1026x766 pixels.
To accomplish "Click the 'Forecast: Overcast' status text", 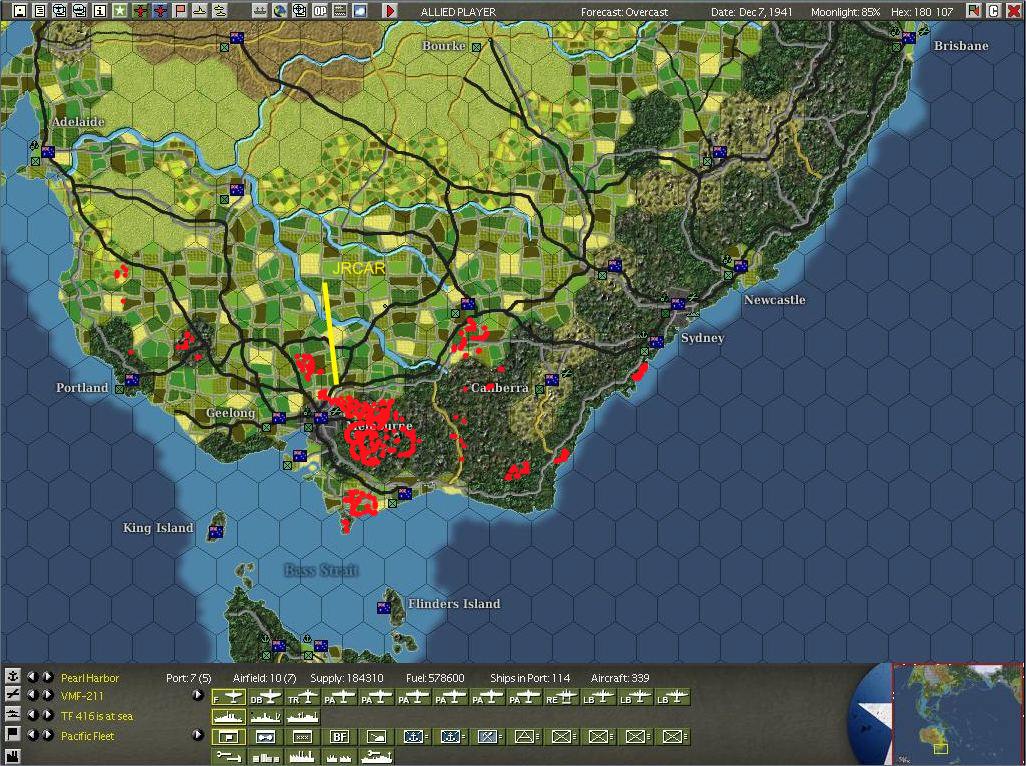I will 624,12.
